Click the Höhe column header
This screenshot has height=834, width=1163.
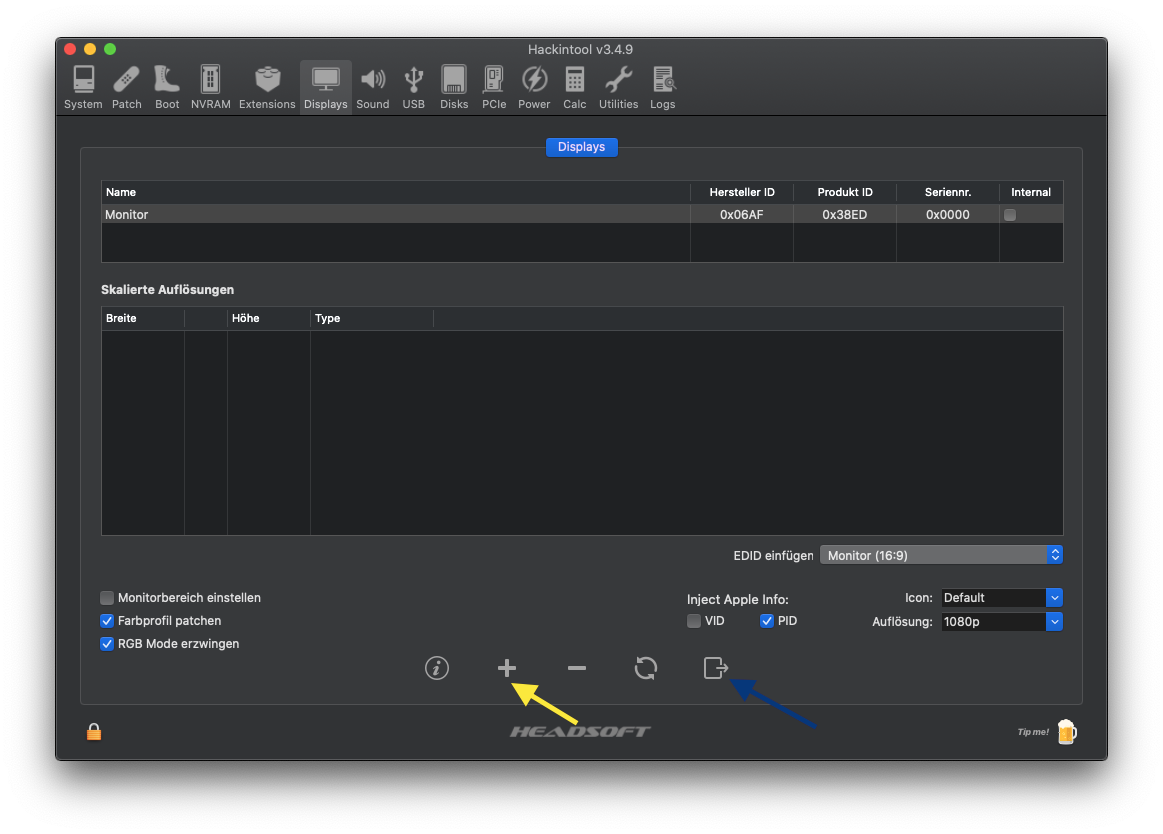pos(268,318)
